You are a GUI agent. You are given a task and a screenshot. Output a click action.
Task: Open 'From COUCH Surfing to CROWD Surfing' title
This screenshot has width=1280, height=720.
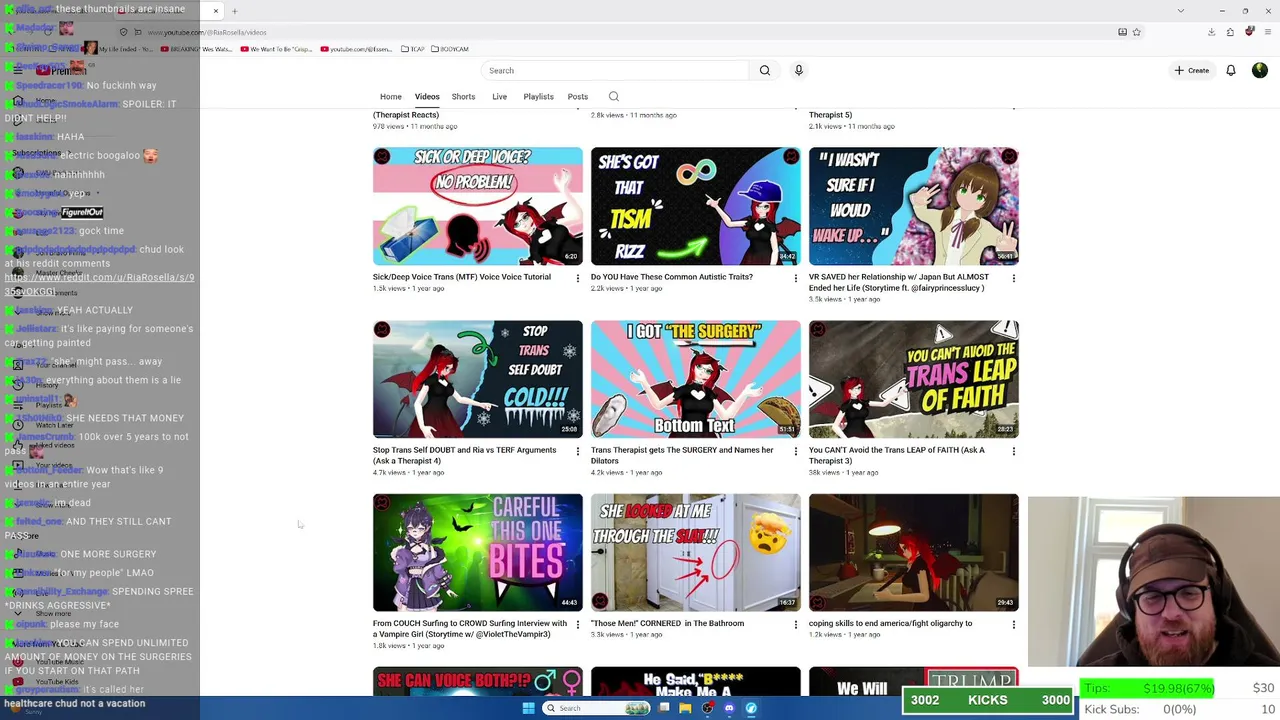[470, 628]
